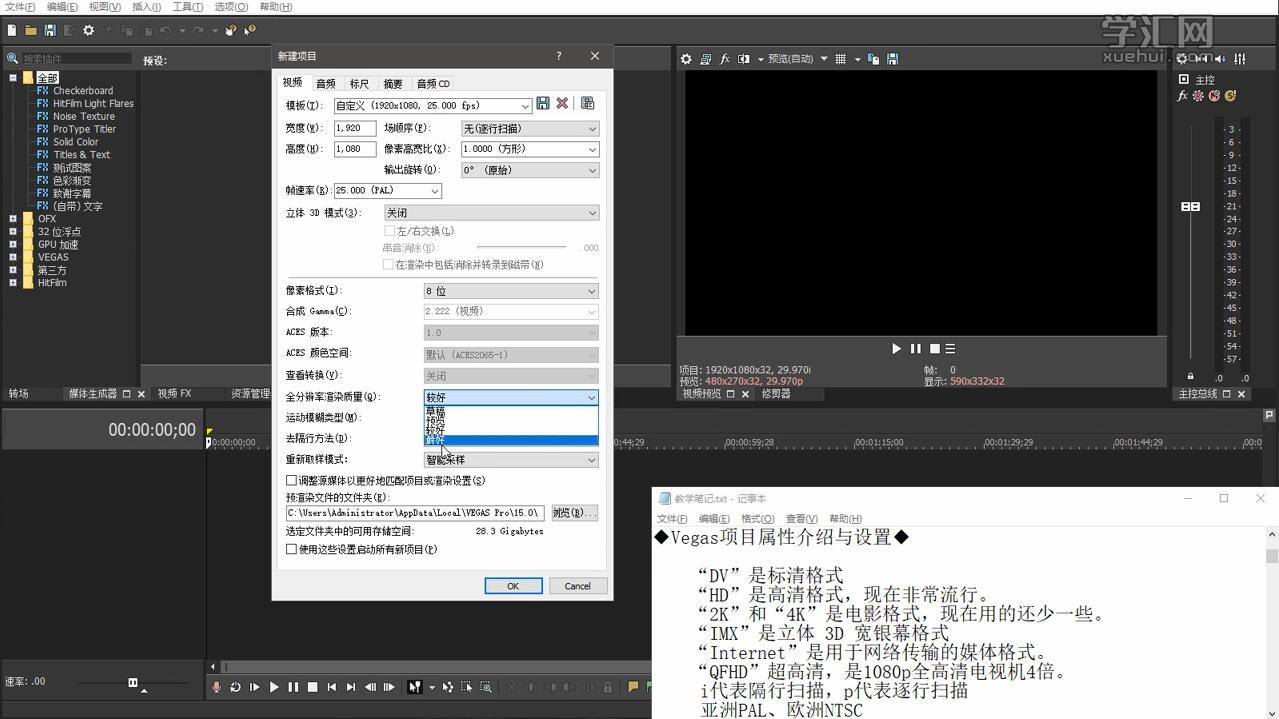Click the overlays grid icon in preview

coord(840,59)
